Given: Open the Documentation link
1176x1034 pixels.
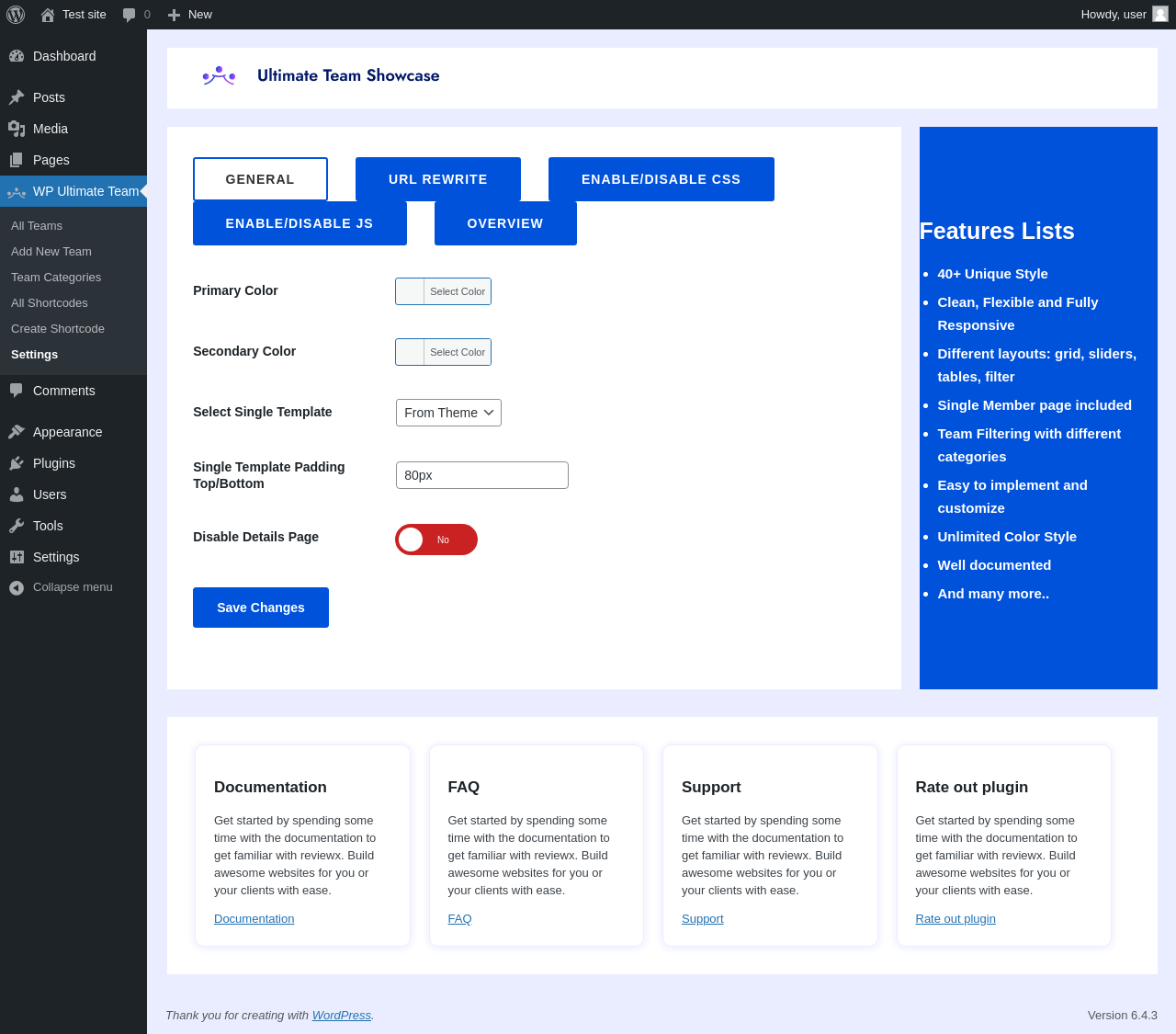Looking at the screenshot, I should (x=254, y=919).
